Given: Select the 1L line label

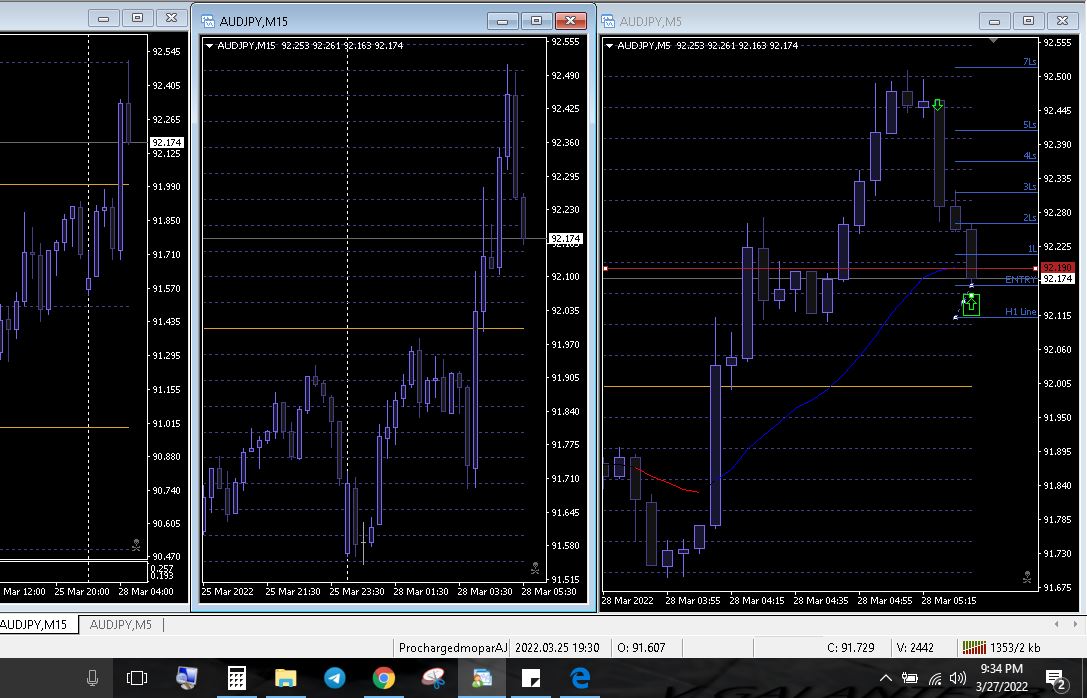Looking at the screenshot, I should 1032,248.
